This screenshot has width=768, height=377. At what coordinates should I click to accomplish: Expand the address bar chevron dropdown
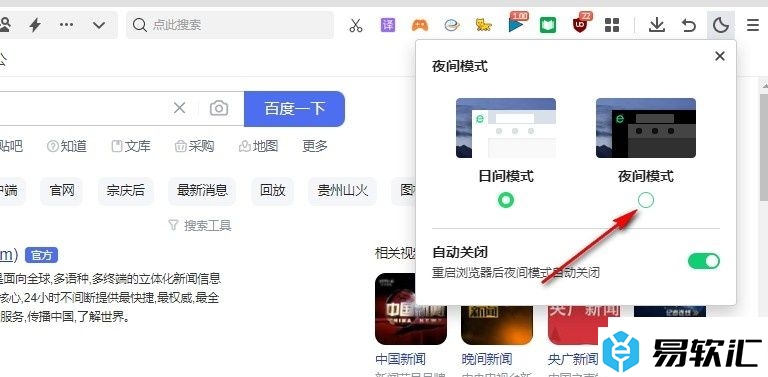(x=99, y=25)
